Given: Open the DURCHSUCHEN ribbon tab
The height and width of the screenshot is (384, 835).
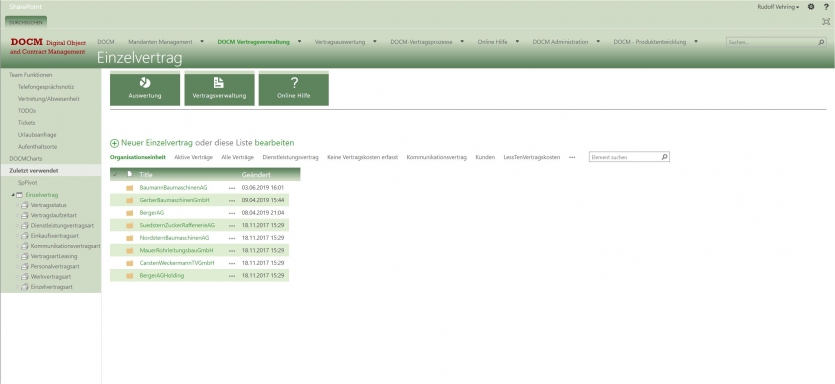Looking at the screenshot, I should [x=26, y=22].
